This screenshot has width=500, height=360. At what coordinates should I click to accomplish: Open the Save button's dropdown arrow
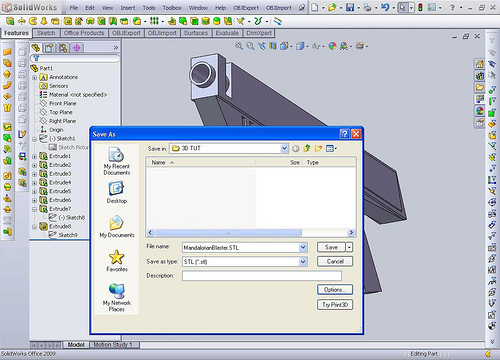click(349, 247)
